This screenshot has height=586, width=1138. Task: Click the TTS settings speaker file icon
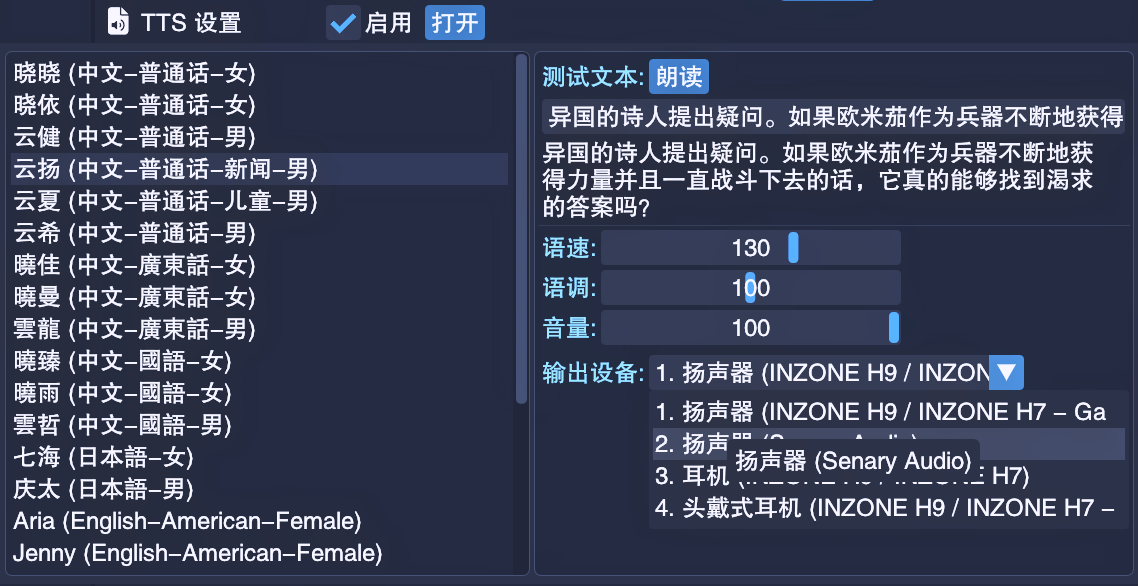point(118,21)
